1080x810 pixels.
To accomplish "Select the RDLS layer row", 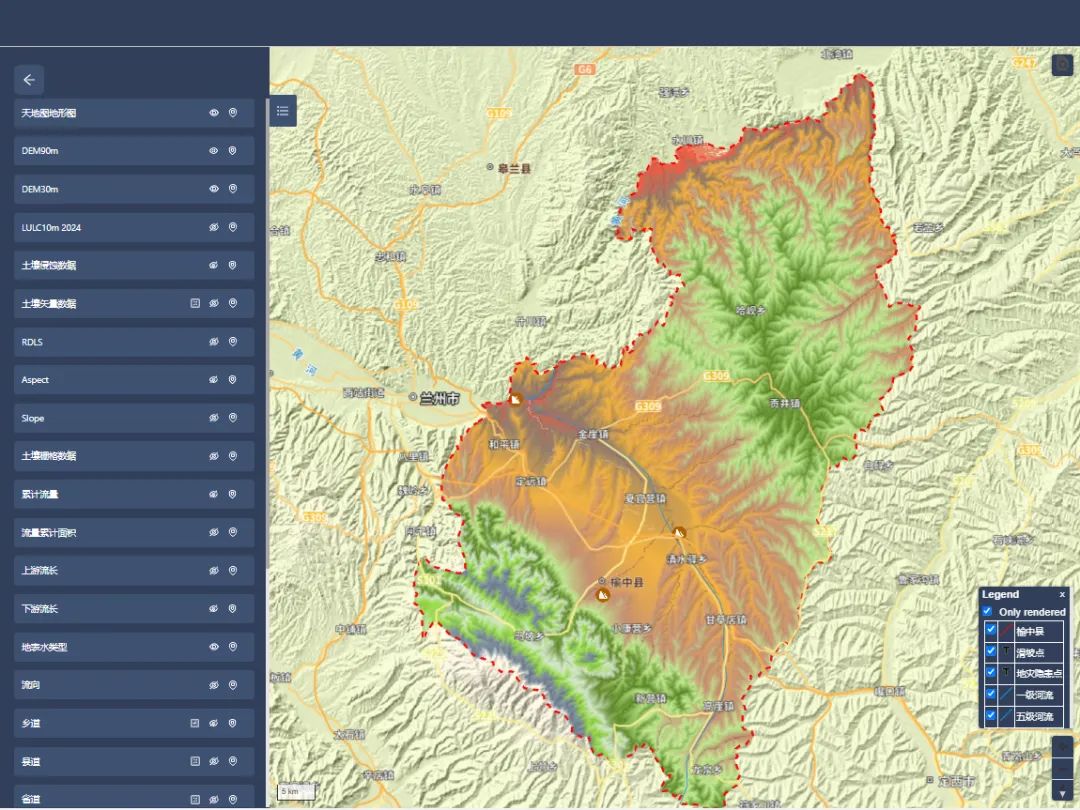I will pyautogui.click(x=100, y=342).
